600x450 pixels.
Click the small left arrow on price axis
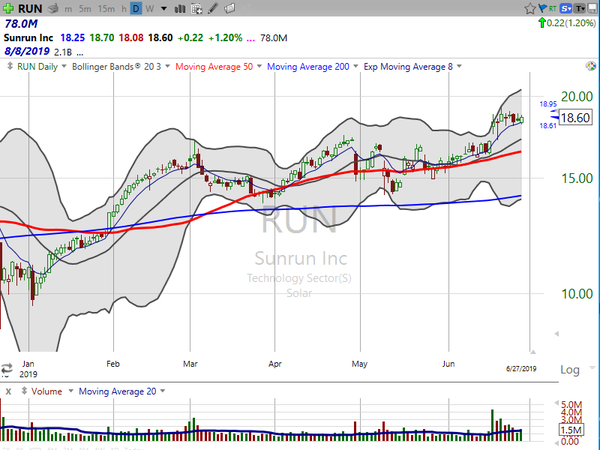point(557,334)
